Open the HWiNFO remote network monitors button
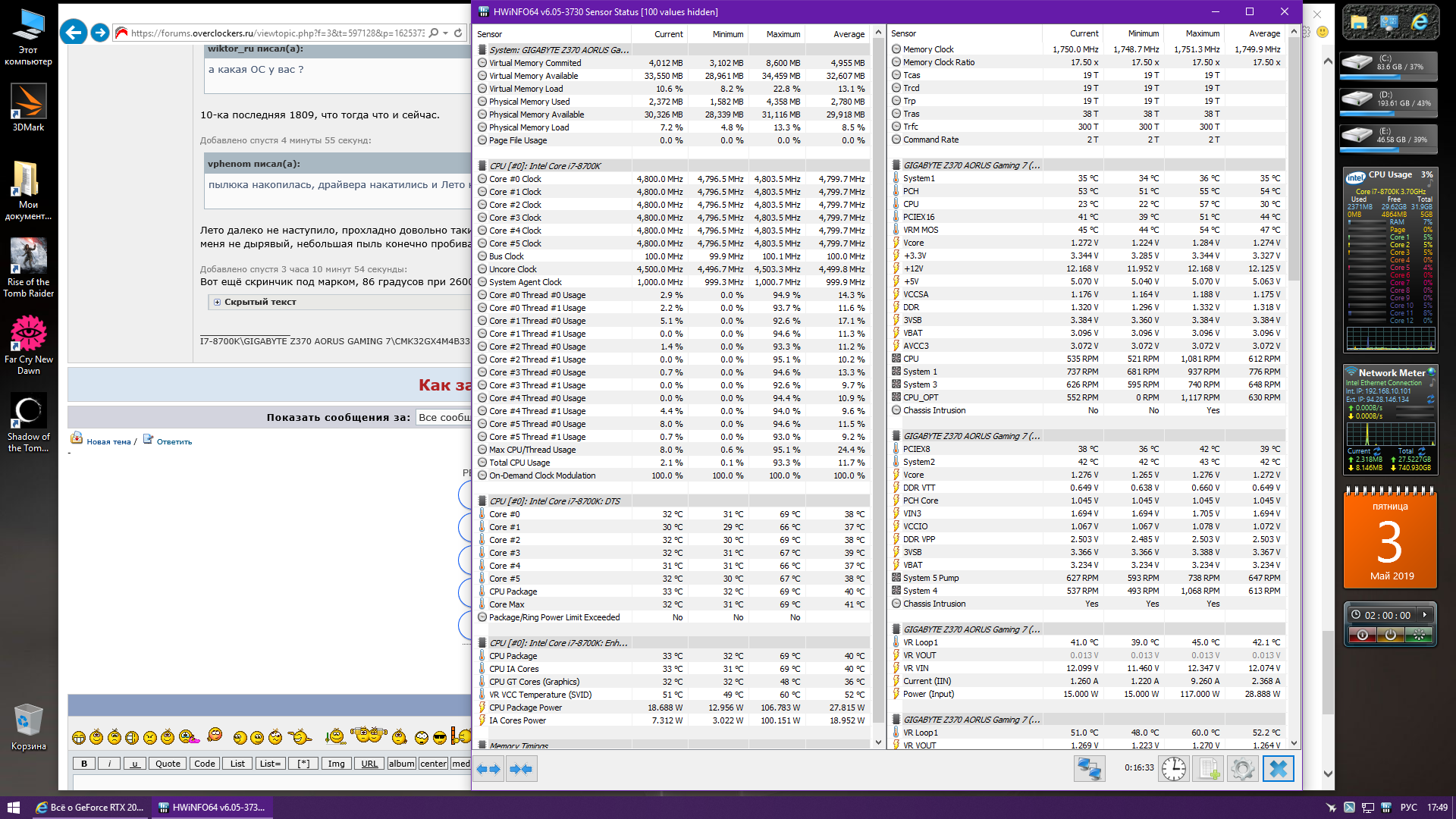This screenshot has width=1456, height=819. (1089, 769)
